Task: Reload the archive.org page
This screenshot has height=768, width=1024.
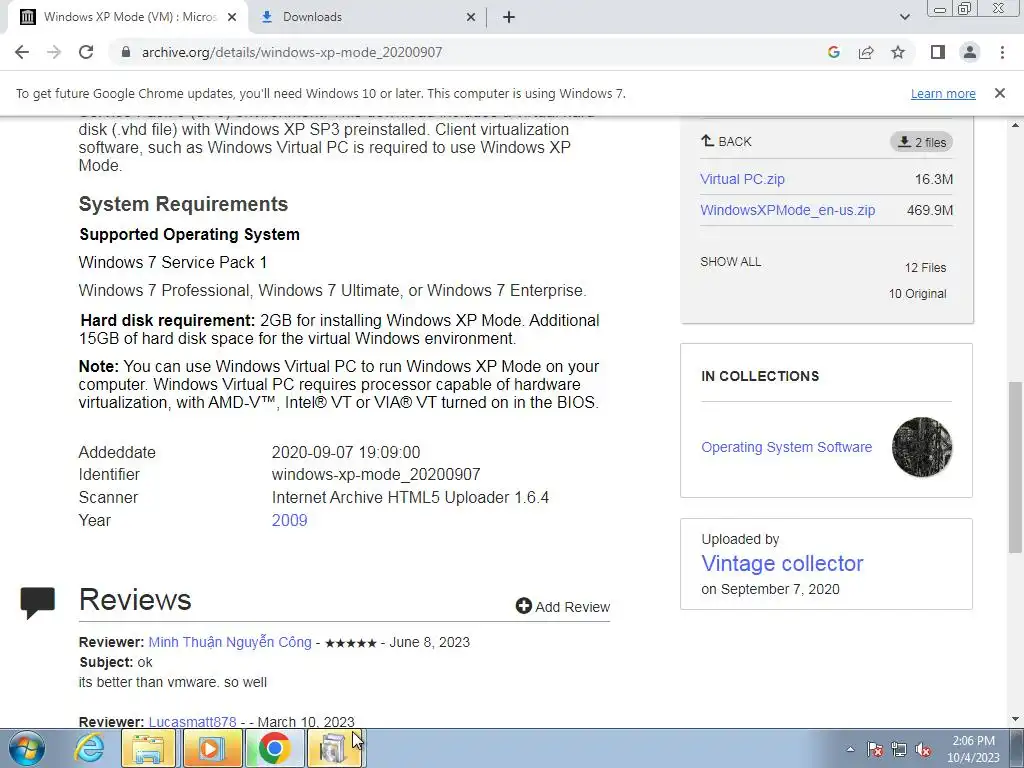Action: pyautogui.click(x=86, y=52)
